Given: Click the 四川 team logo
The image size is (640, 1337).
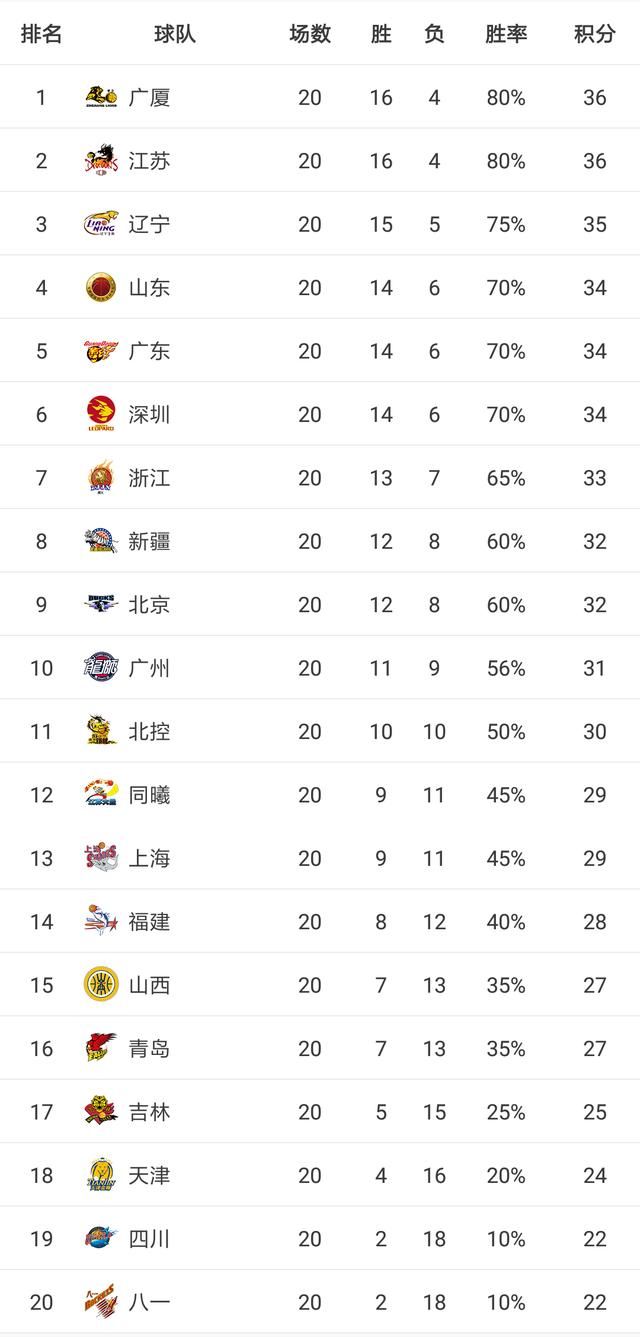Looking at the screenshot, I should coord(101,1239).
